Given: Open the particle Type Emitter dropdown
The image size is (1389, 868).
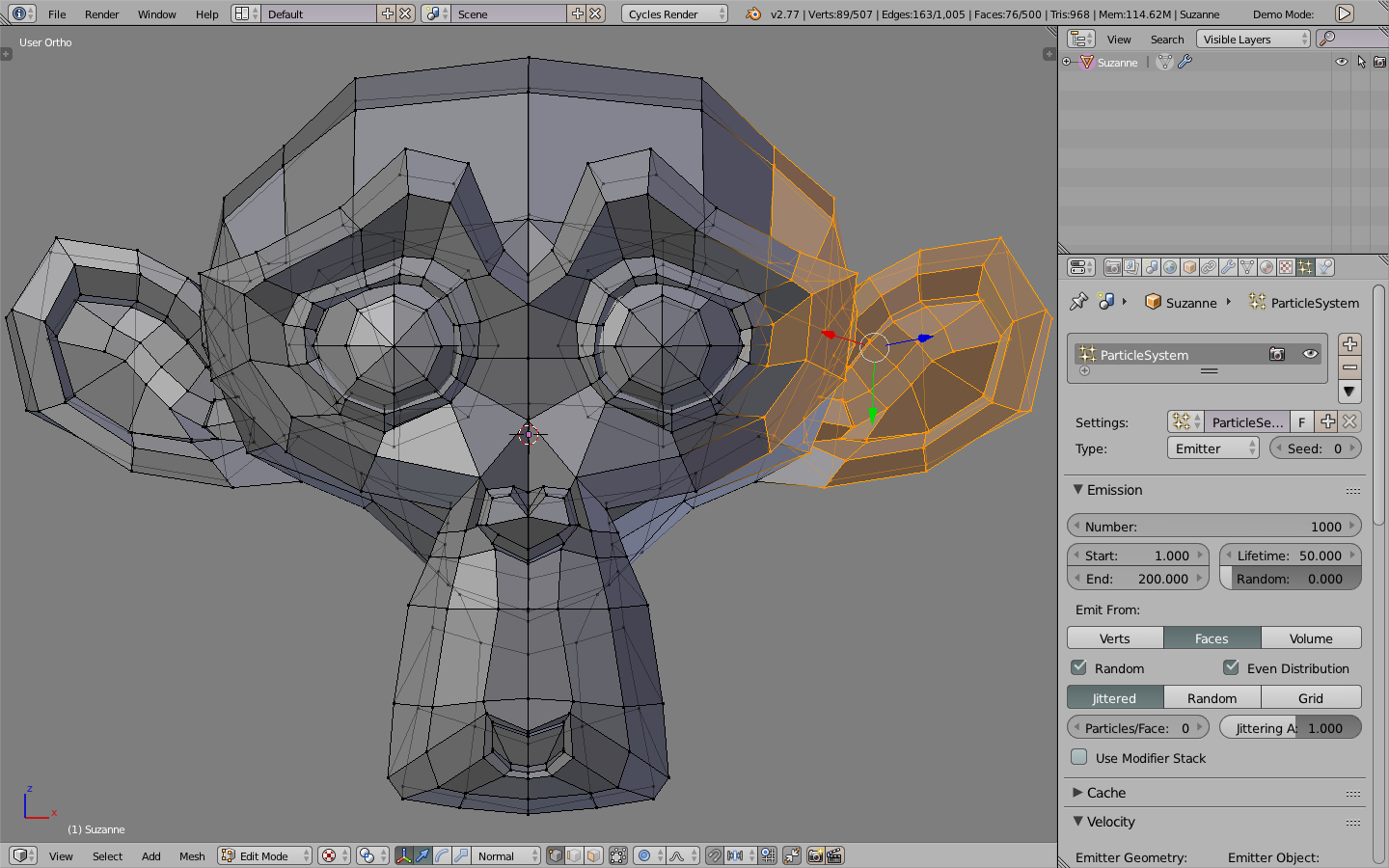Looking at the screenshot, I should tap(1213, 448).
